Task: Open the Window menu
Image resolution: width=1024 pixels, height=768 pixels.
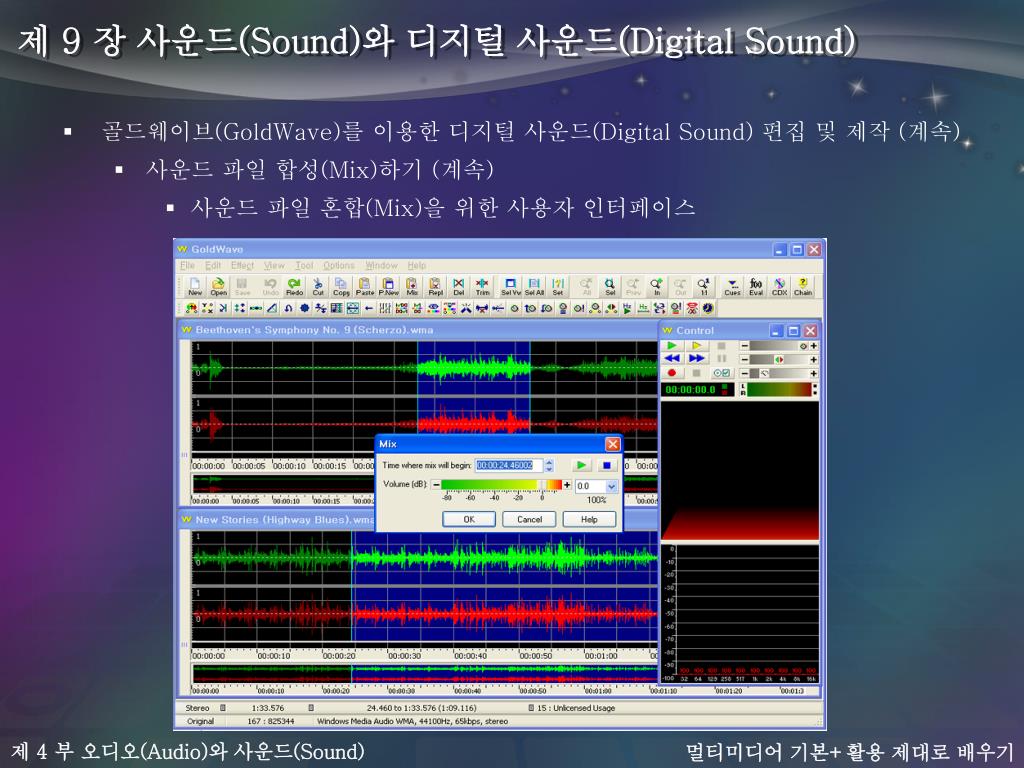Action: [x=381, y=265]
